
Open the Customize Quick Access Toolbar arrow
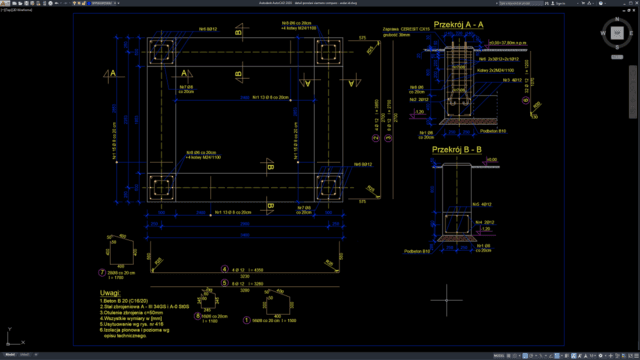coord(118,3)
